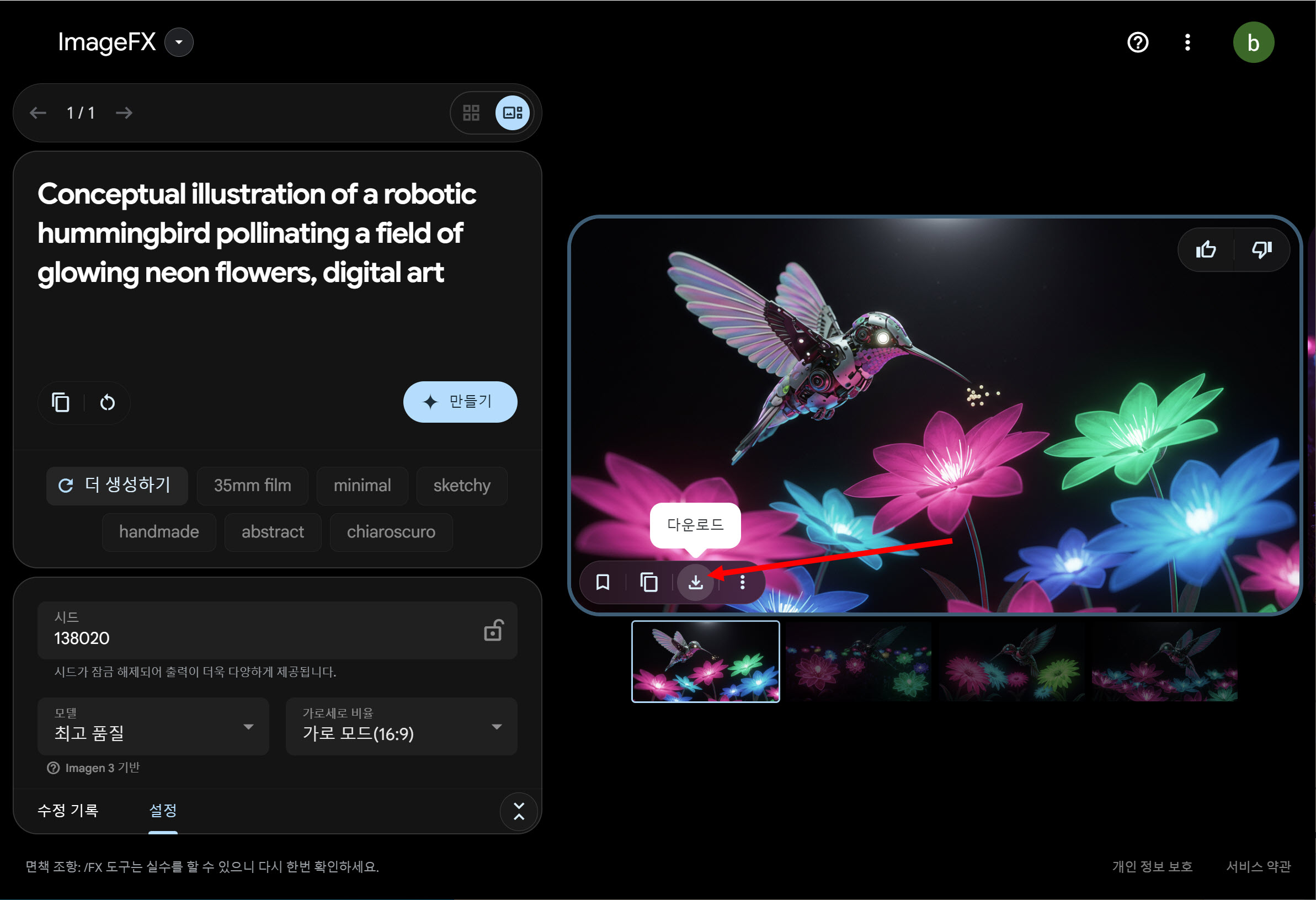Switch to grid view layout
This screenshot has height=900, width=1316.
pyautogui.click(x=471, y=113)
